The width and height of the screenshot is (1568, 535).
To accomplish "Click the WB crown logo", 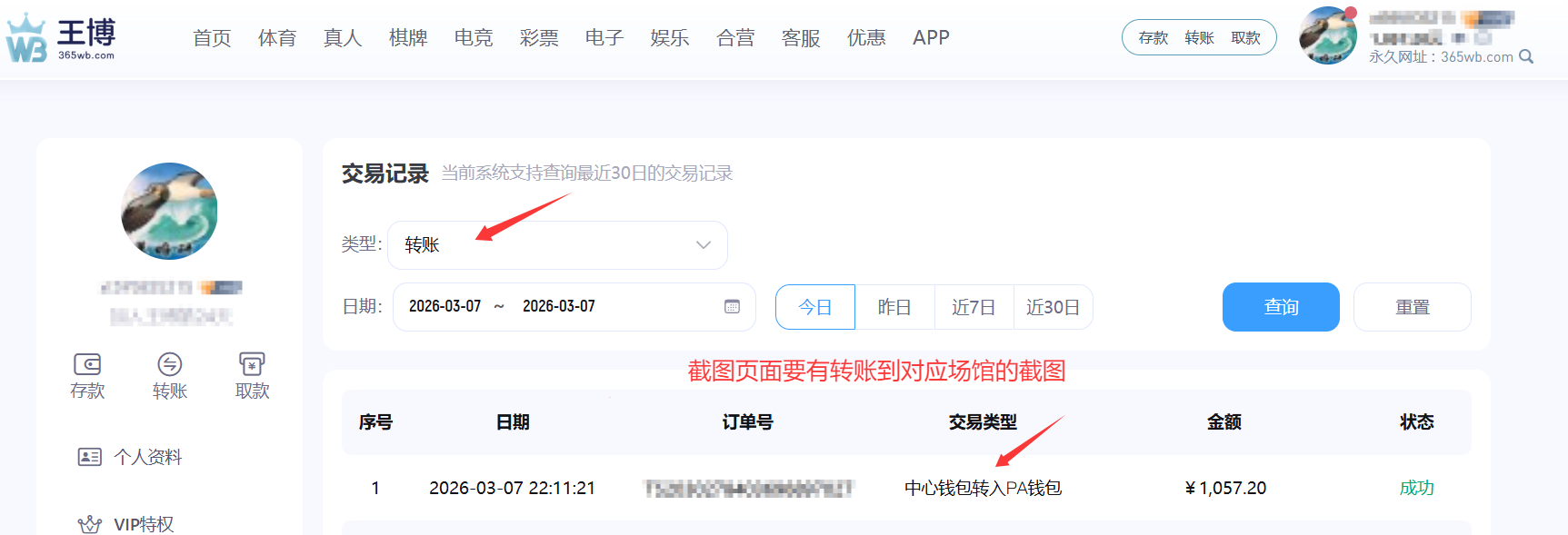I will click(27, 38).
